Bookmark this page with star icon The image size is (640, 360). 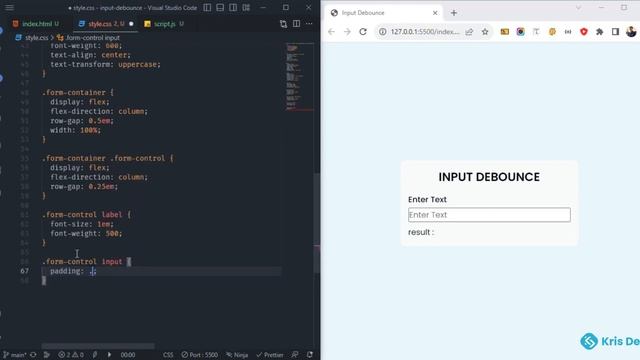coord(485,31)
